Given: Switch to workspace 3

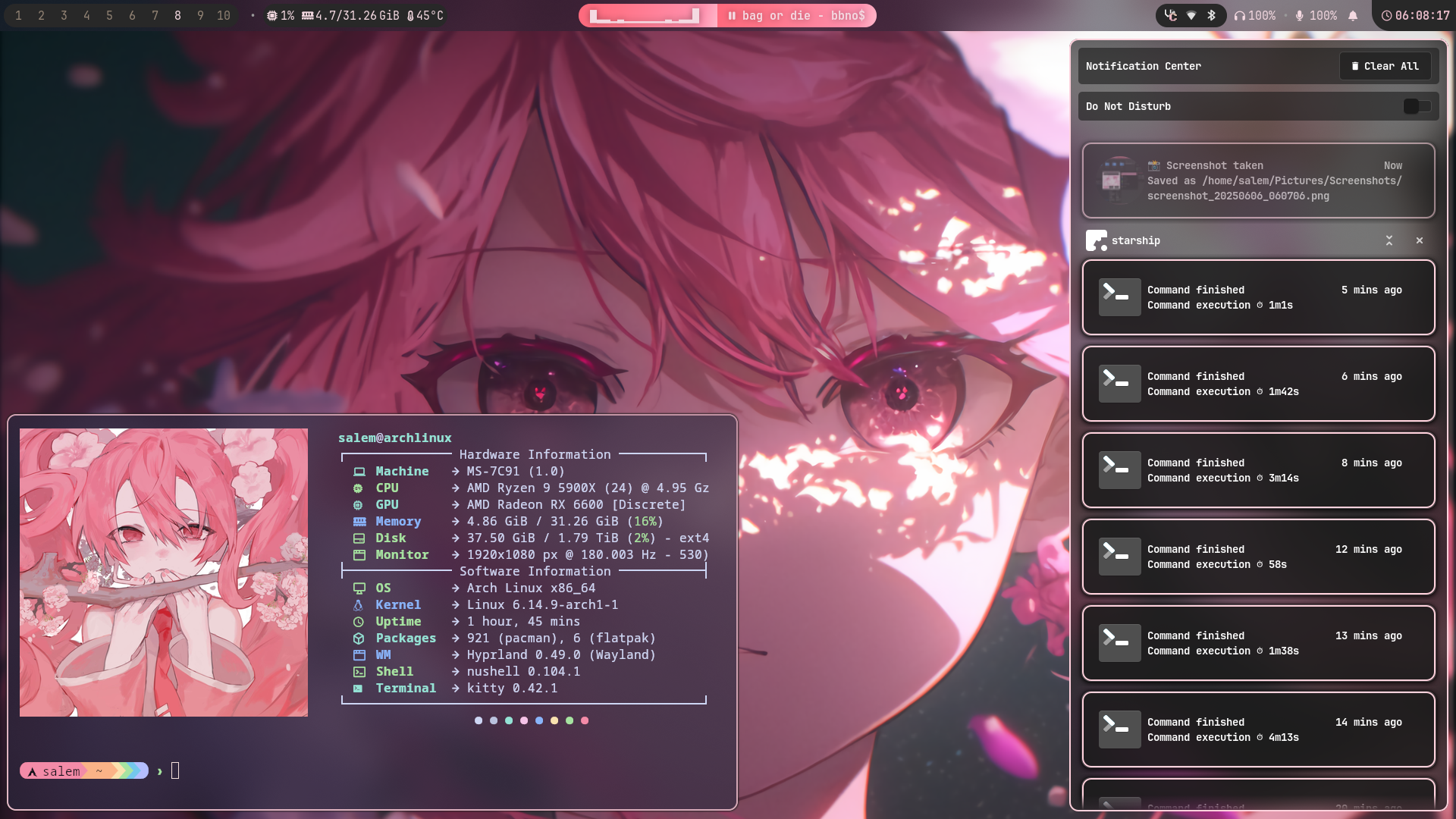Looking at the screenshot, I should 64,15.
